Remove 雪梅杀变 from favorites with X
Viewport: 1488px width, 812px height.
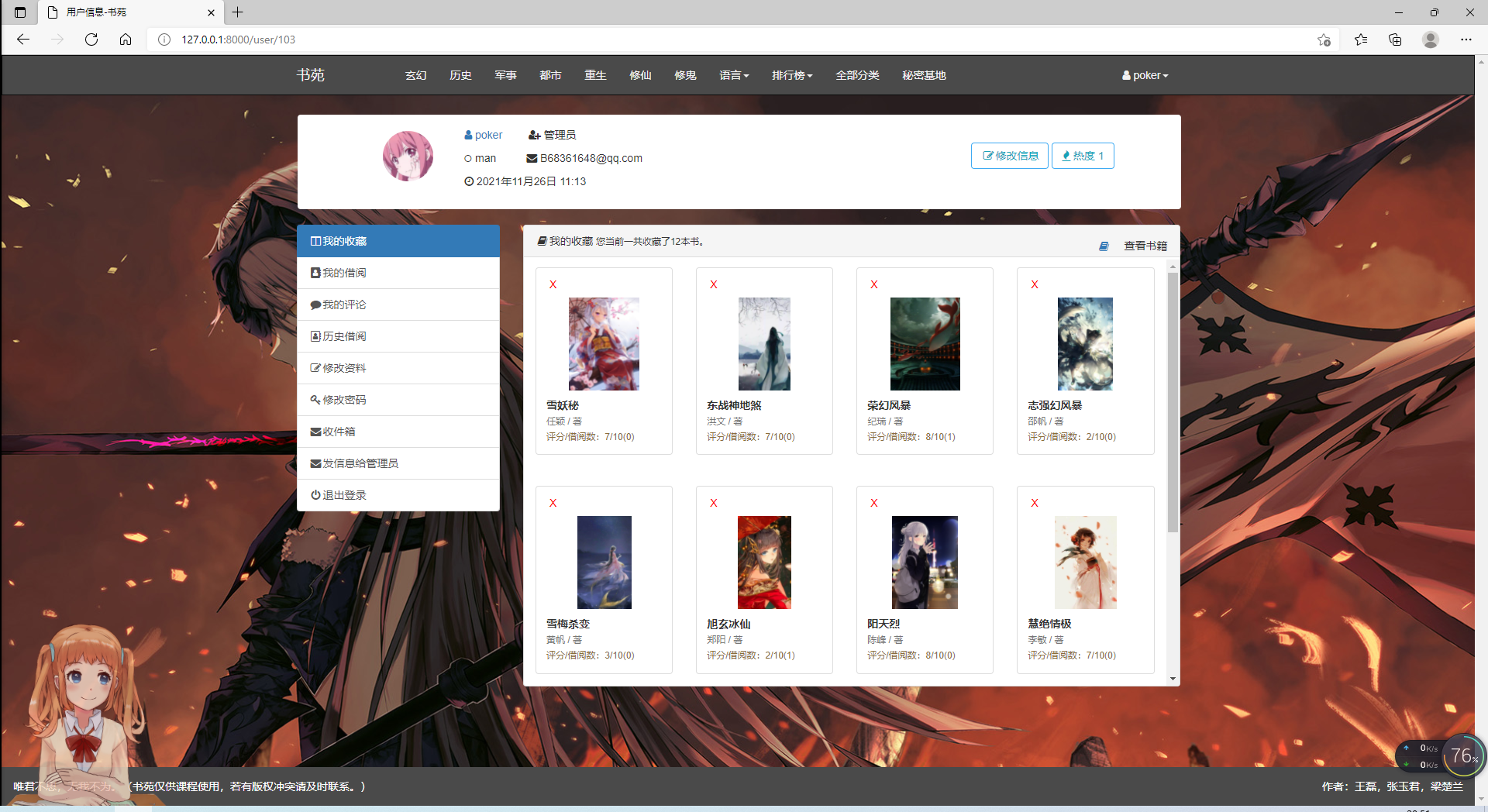[553, 503]
